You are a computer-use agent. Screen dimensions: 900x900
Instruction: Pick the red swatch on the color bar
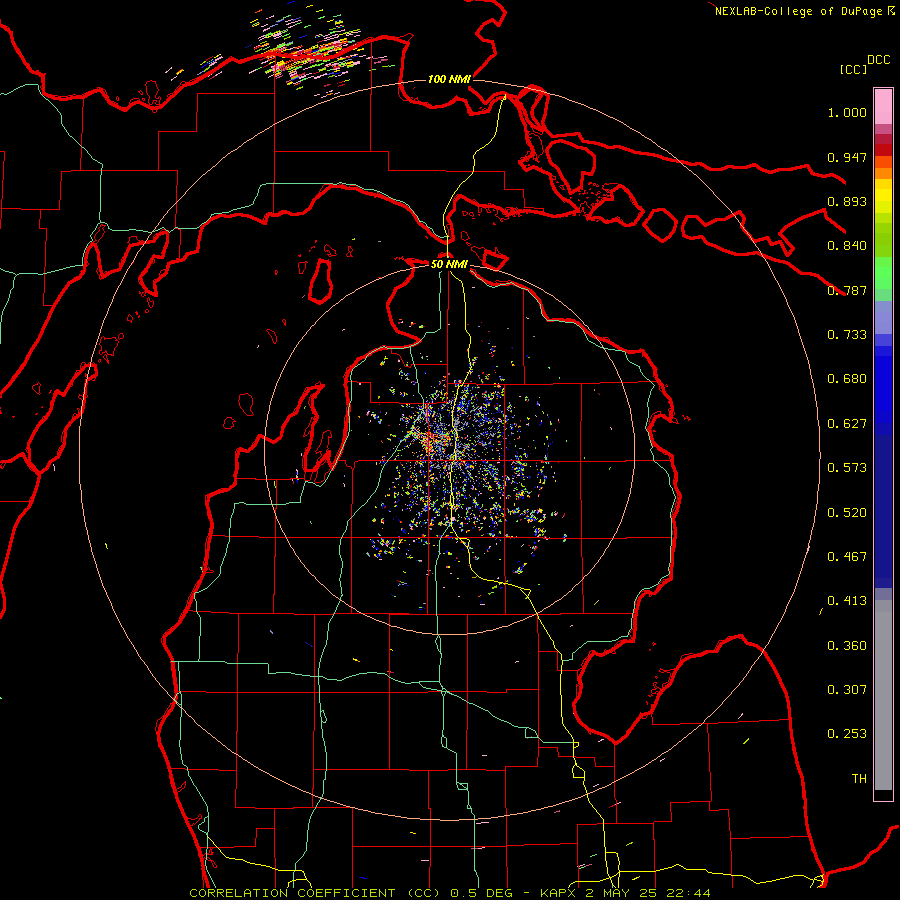pos(883,150)
